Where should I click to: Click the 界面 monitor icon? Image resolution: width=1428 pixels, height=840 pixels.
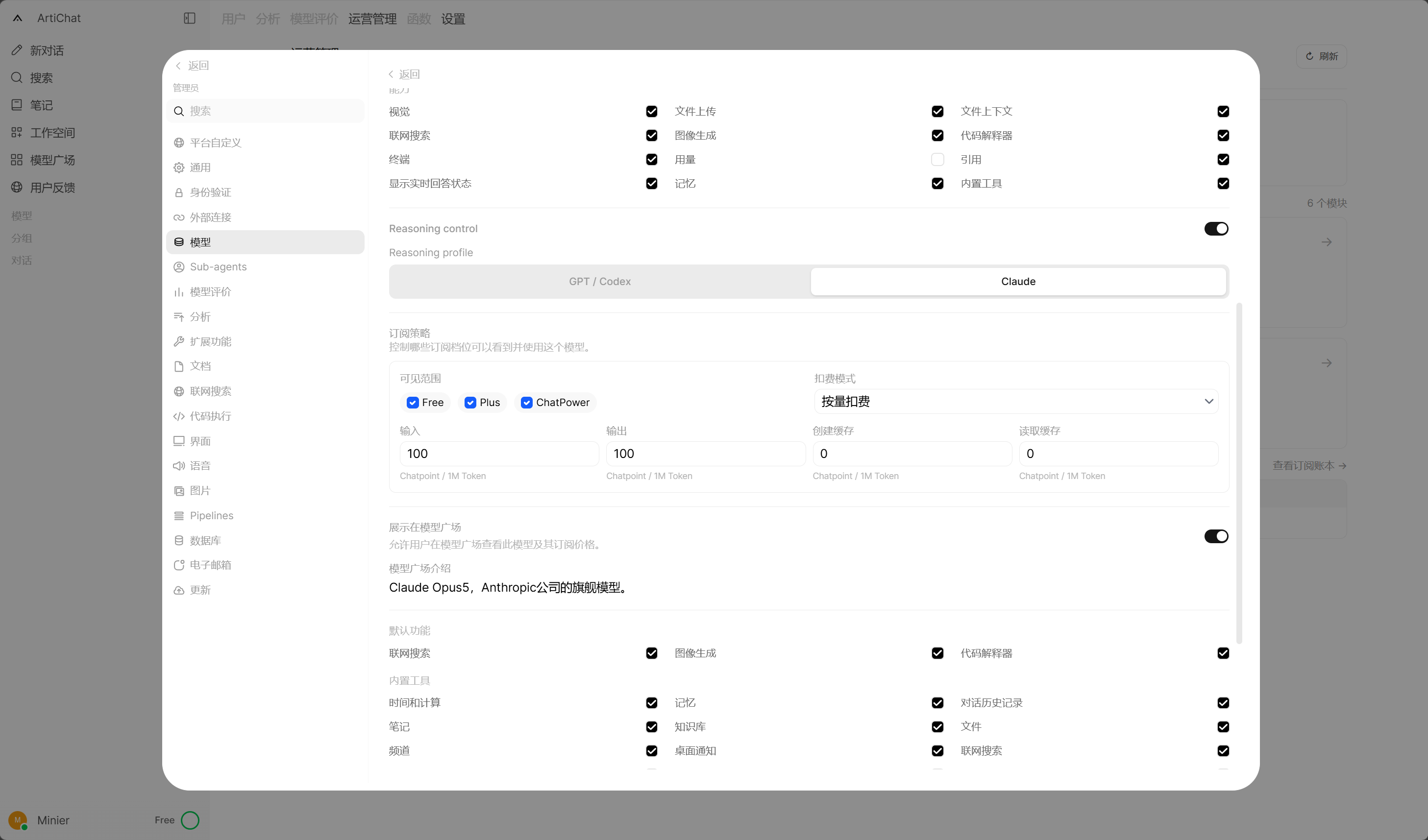tap(179, 441)
